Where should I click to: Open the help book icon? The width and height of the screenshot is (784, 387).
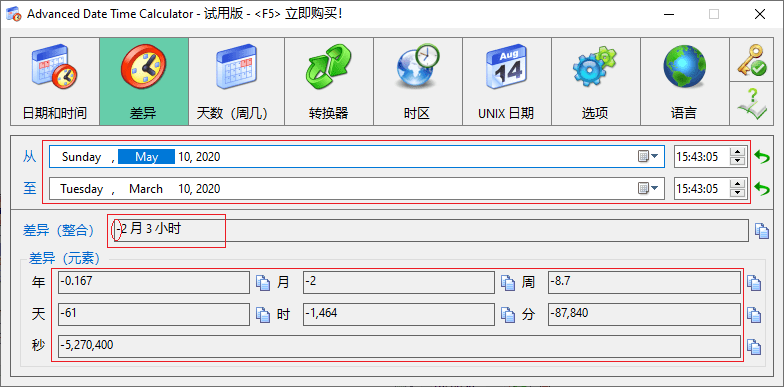(752, 104)
